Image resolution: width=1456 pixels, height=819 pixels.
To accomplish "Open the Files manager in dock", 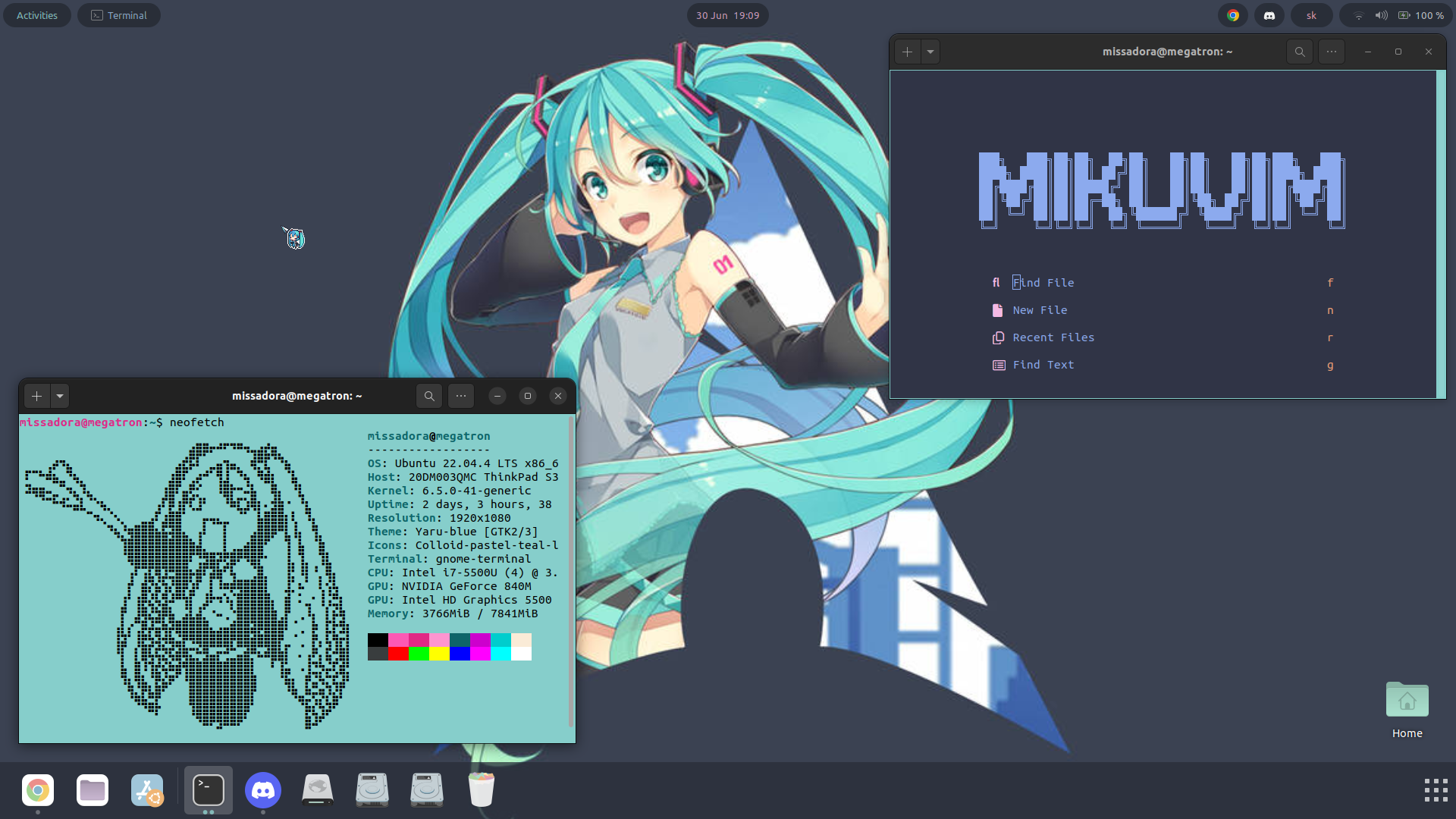I will pyautogui.click(x=93, y=790).
